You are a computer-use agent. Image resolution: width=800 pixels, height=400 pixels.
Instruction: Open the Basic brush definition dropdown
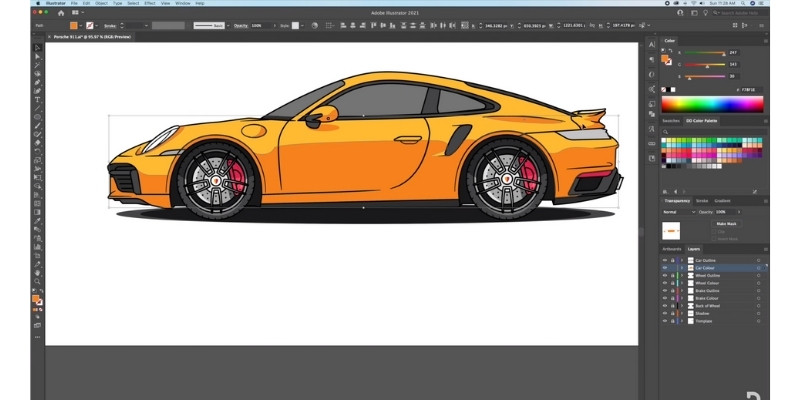pos(228,26)
